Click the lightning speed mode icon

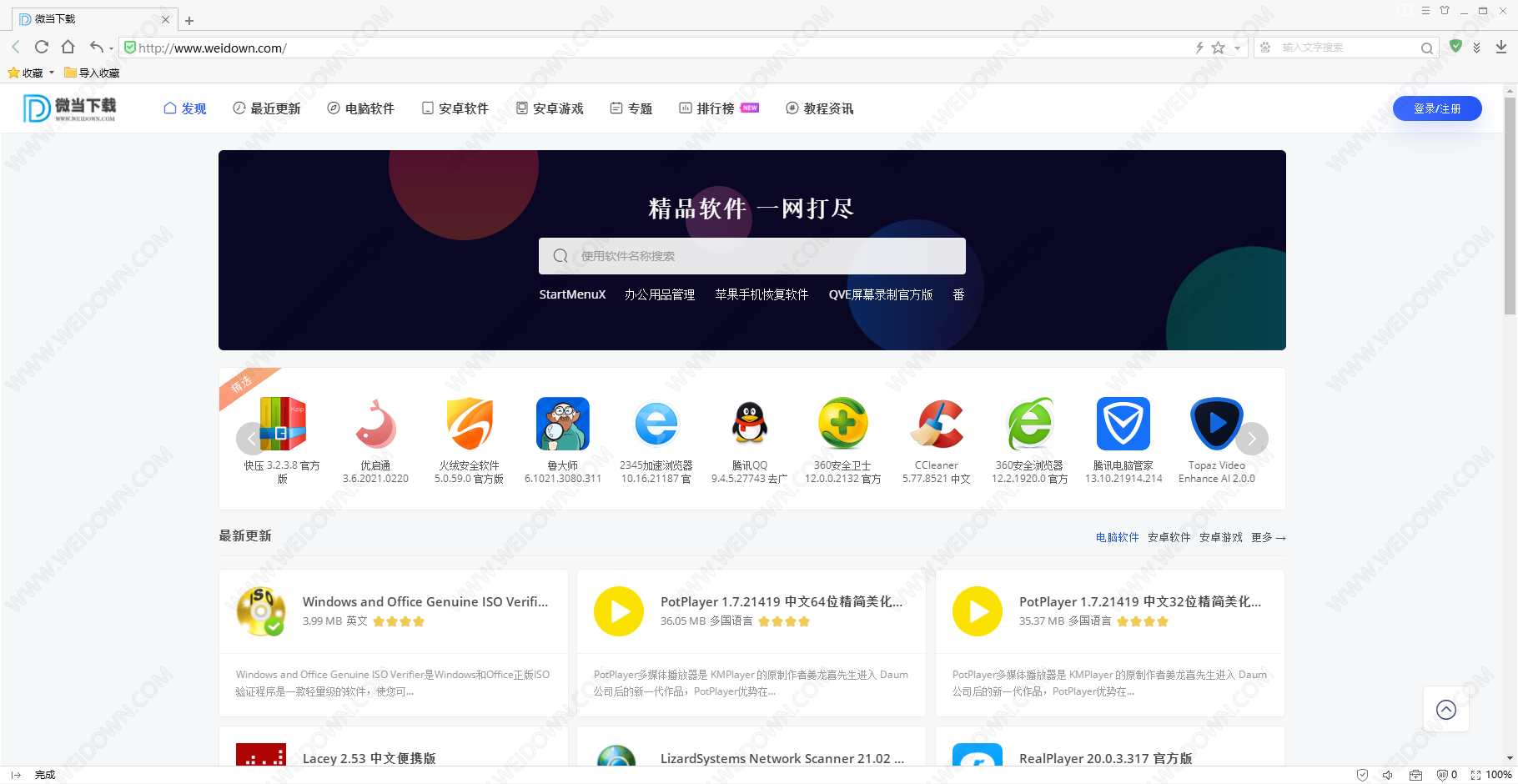[1199, 48]
